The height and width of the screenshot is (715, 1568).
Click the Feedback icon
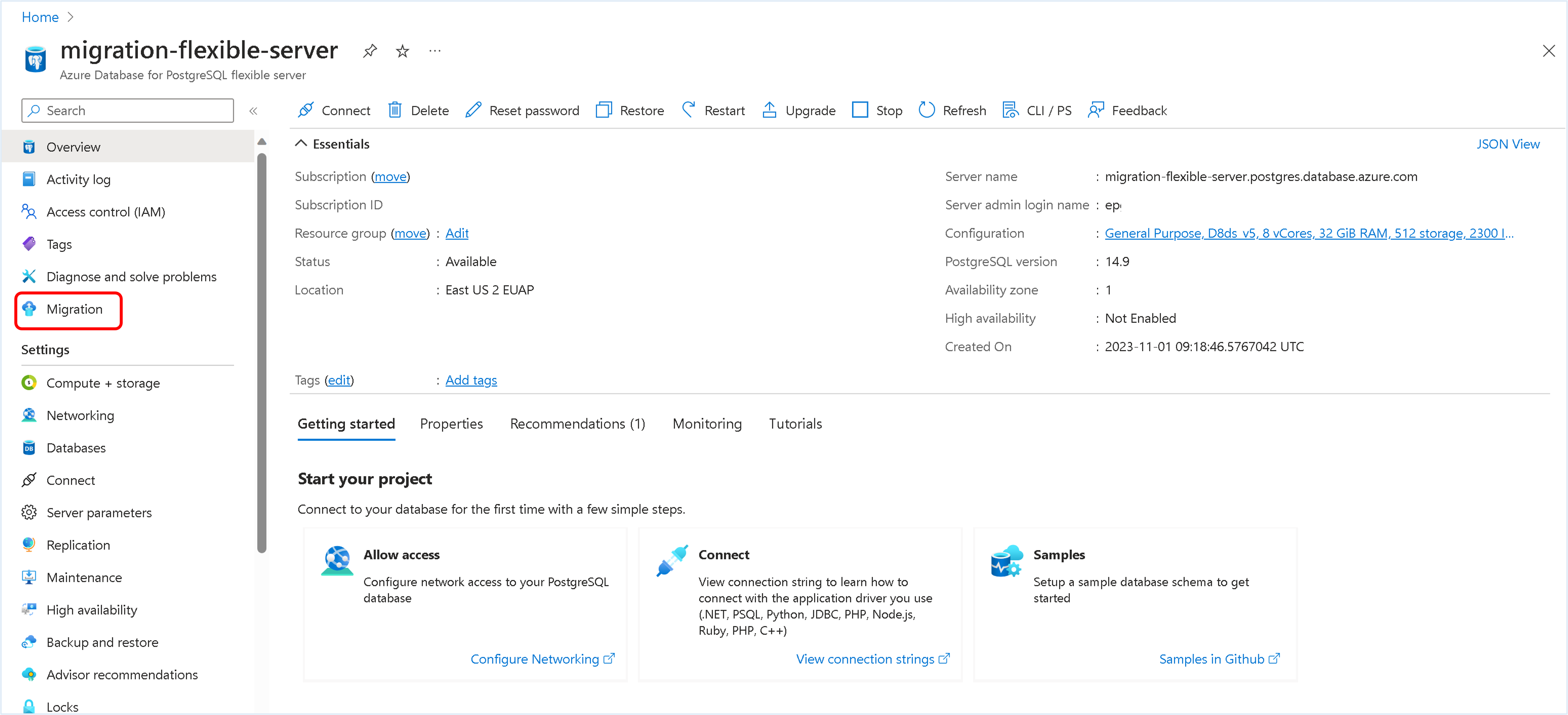[1096, 110]
